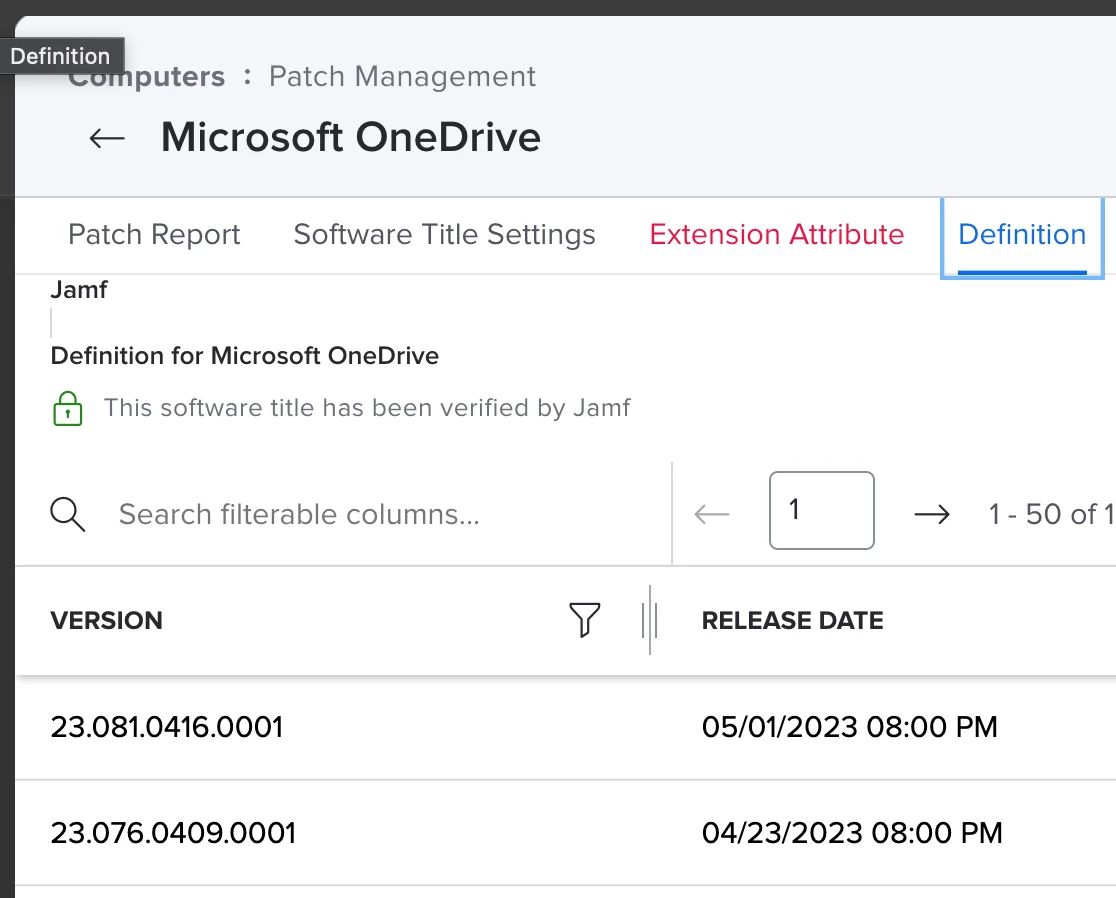Click release date 04/23/2023 08:00 PM

(852, 833)
